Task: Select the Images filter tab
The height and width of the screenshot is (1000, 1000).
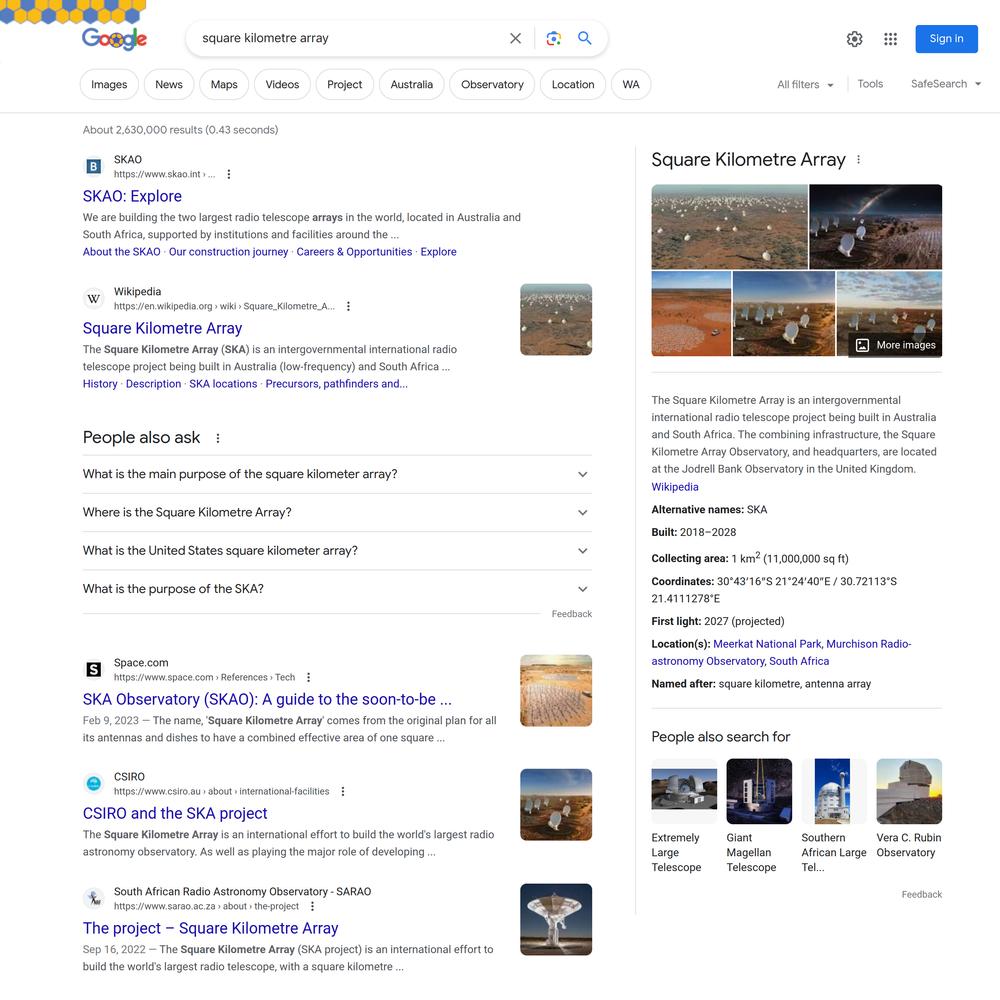Action: click(x=109, y=84)
